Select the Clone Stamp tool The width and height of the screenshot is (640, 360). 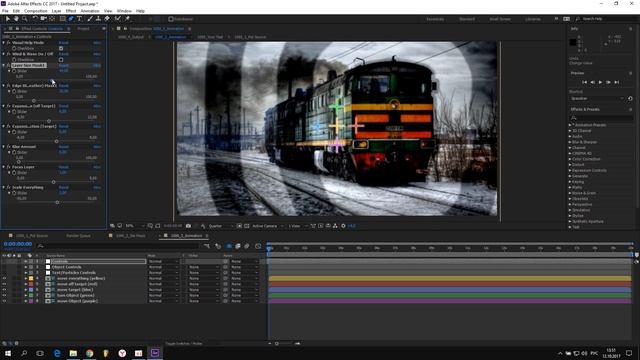[x=98, y=19]
